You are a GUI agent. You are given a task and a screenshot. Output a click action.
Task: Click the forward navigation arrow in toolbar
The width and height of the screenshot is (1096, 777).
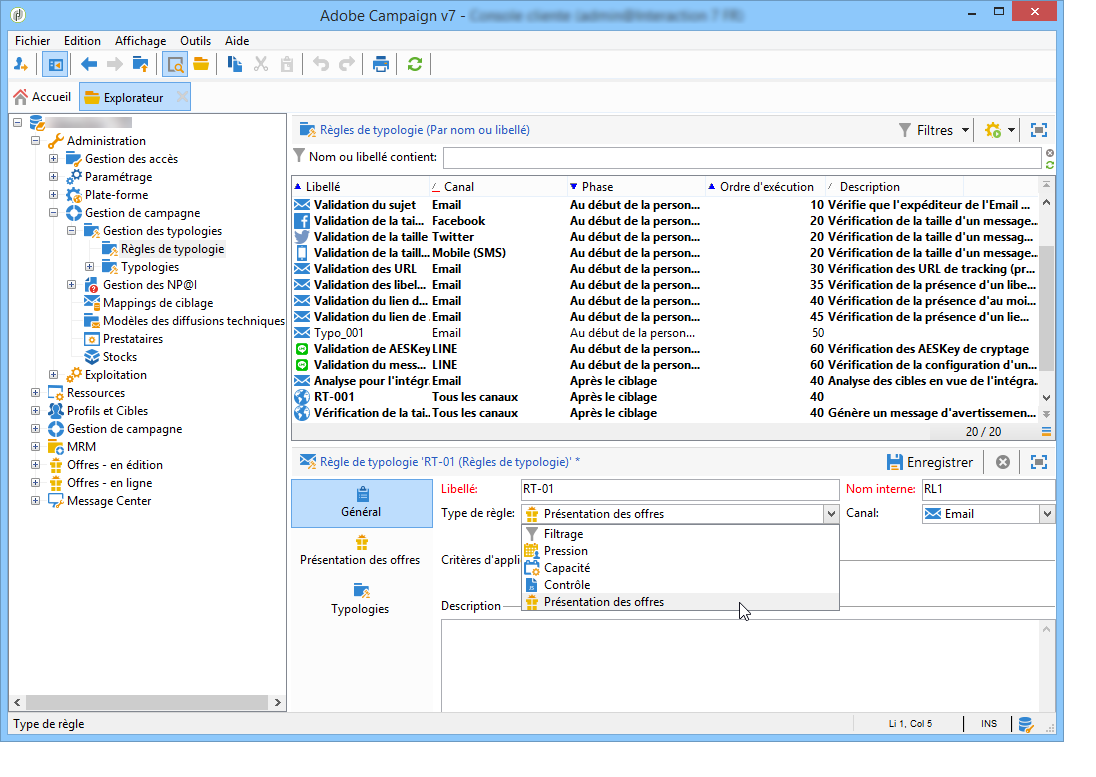click(x=114, y=65)
